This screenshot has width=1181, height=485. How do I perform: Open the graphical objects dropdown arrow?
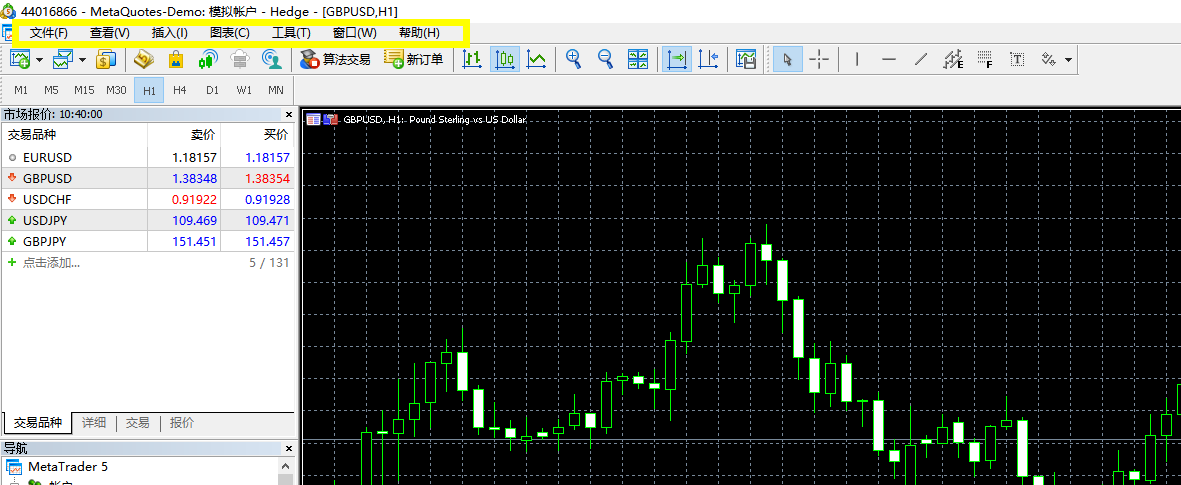[x=1069, y=60]
